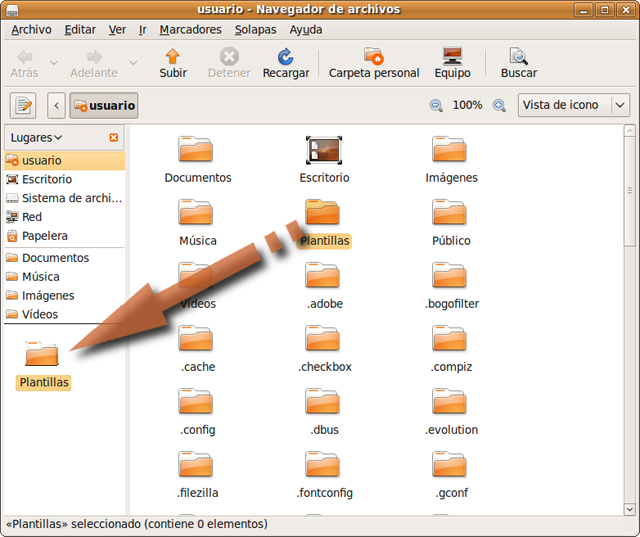Reload the folder with Recargar

(285, 57)
